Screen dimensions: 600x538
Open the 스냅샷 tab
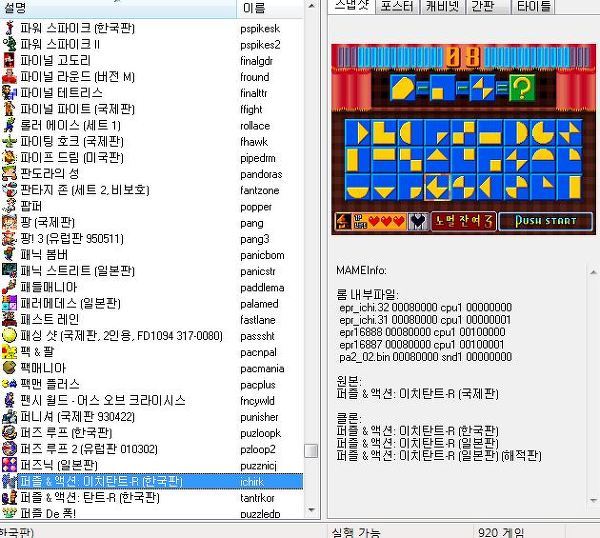tap(351, 6)
